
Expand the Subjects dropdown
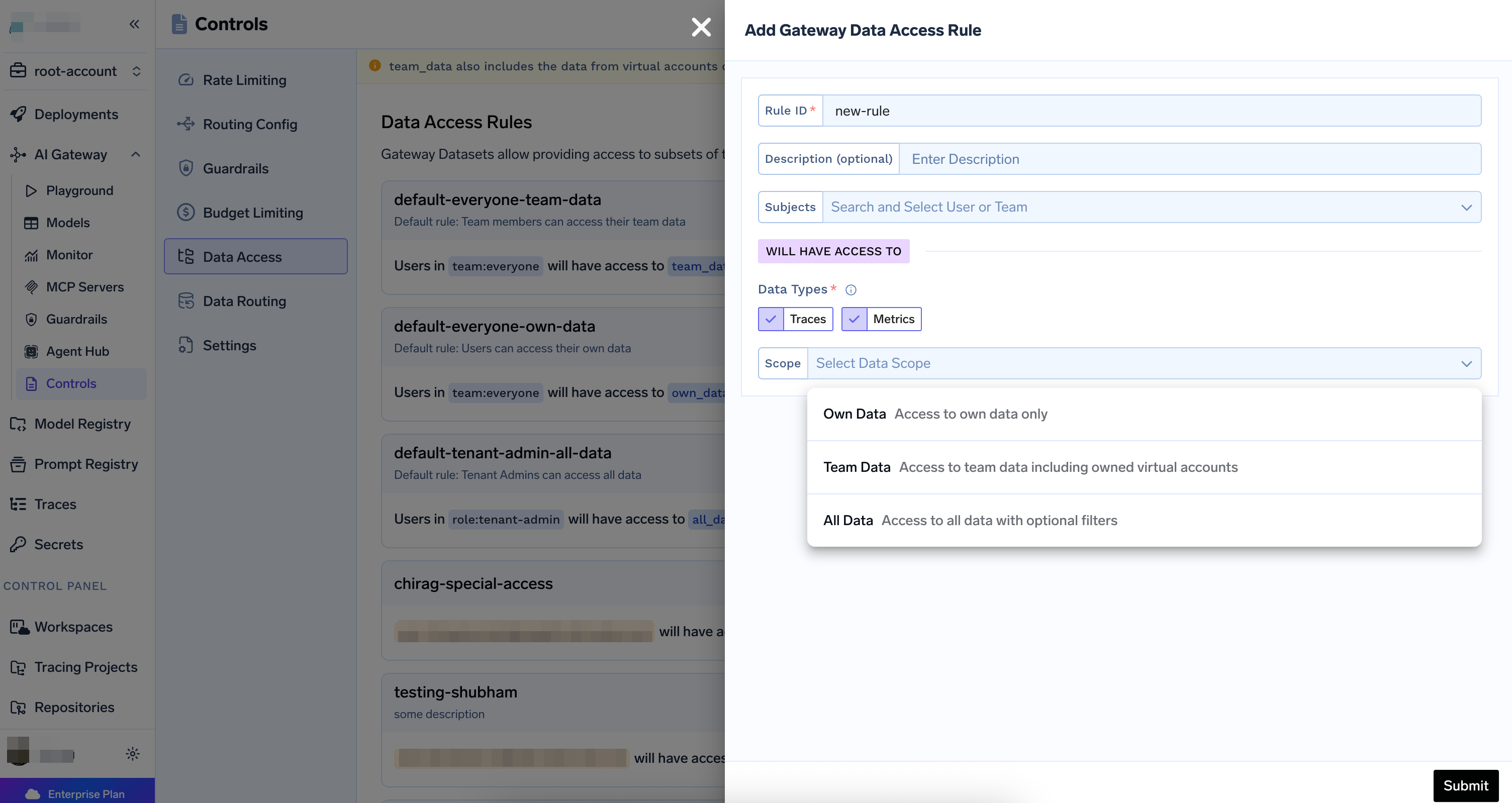pos(1466,207)
